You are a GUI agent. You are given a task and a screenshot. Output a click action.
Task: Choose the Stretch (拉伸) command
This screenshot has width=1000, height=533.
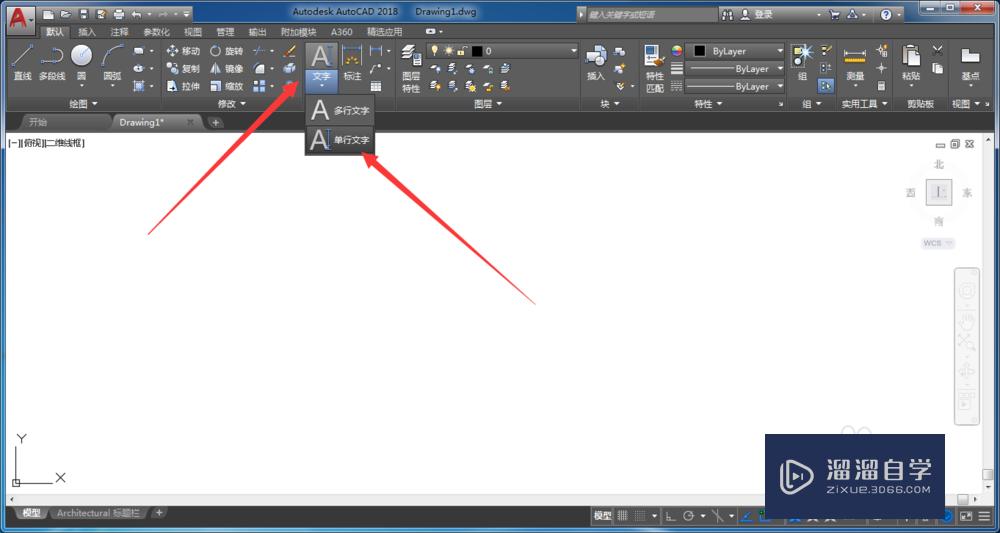tap(183, 86)
